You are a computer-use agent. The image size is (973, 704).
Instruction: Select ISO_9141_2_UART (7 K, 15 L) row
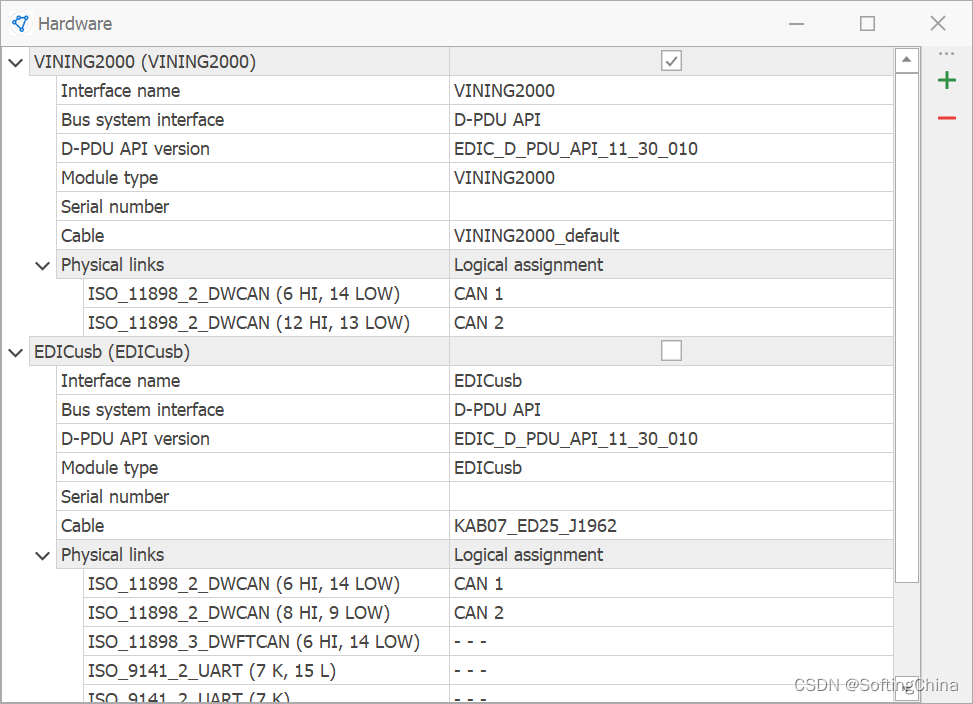coord(211,671)
